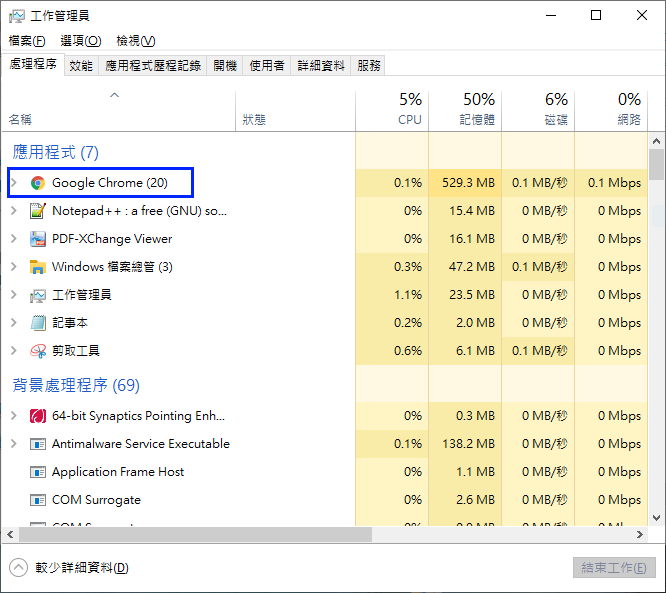Click the PDF-XChange Viewer icon

pyautogui.click(x=38, y=239)
